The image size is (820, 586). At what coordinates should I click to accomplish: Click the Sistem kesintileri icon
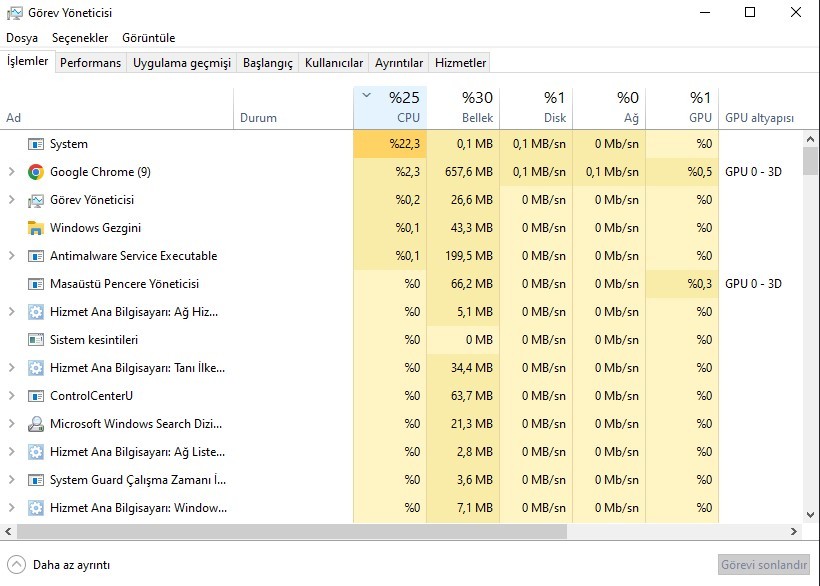[x=36, y=340]
